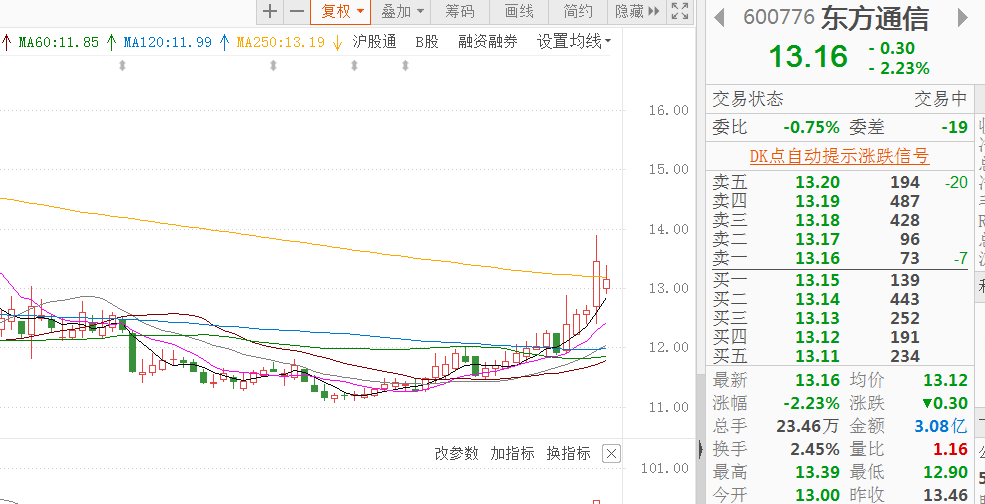Toggle fullscreen chart icon
The image size is (985, 504).
[x=680, y=11]
